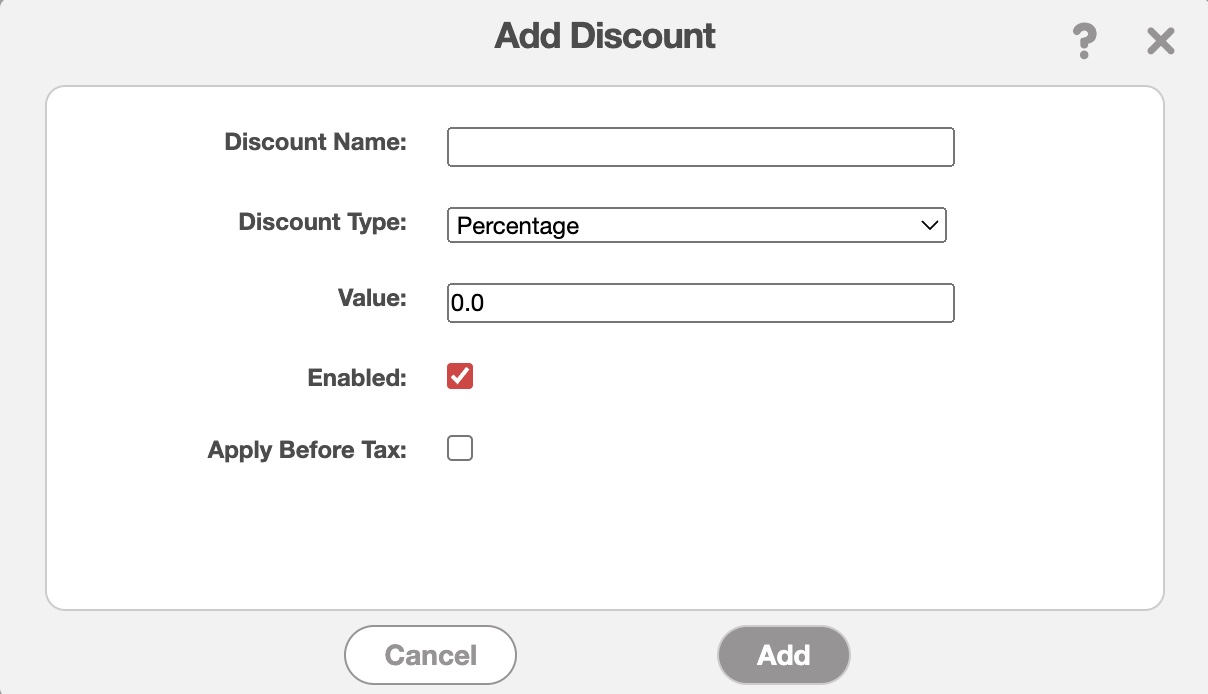1208x694 pixels.
Task: Click the 0.0 text in Value
Action: [468, 303]
